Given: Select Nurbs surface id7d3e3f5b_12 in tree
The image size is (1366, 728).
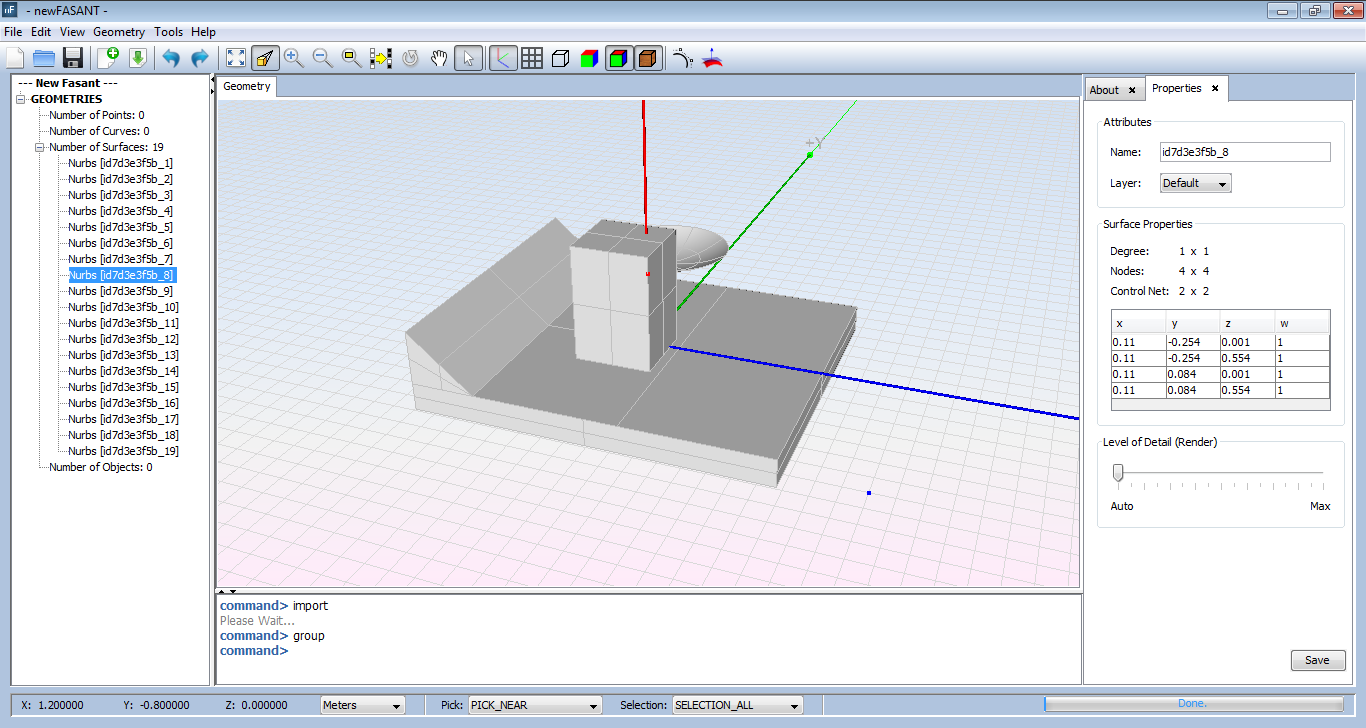Looking at the screenshot, I should click(122, 338).
